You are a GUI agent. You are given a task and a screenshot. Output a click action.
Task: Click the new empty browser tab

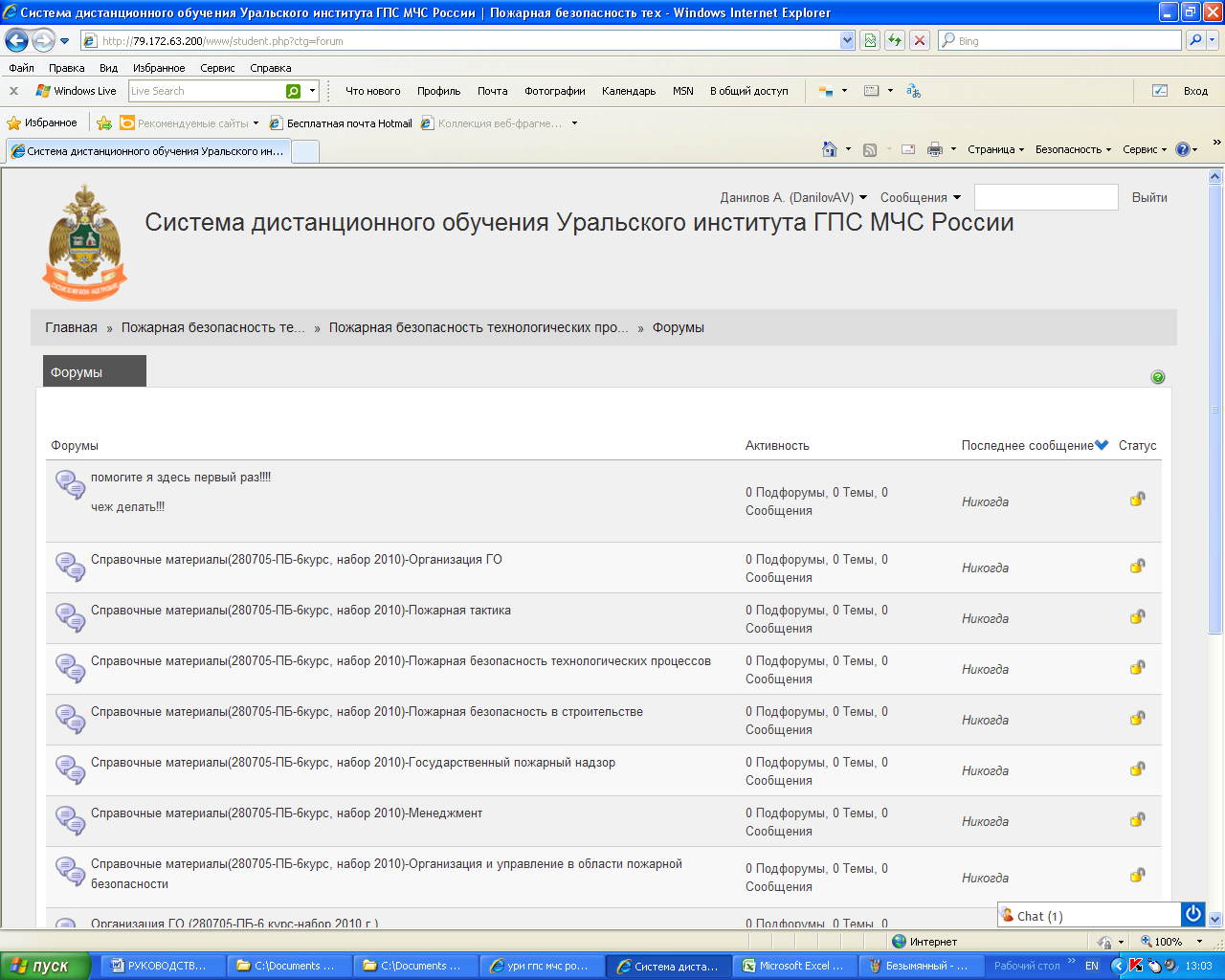coord(305,151)
